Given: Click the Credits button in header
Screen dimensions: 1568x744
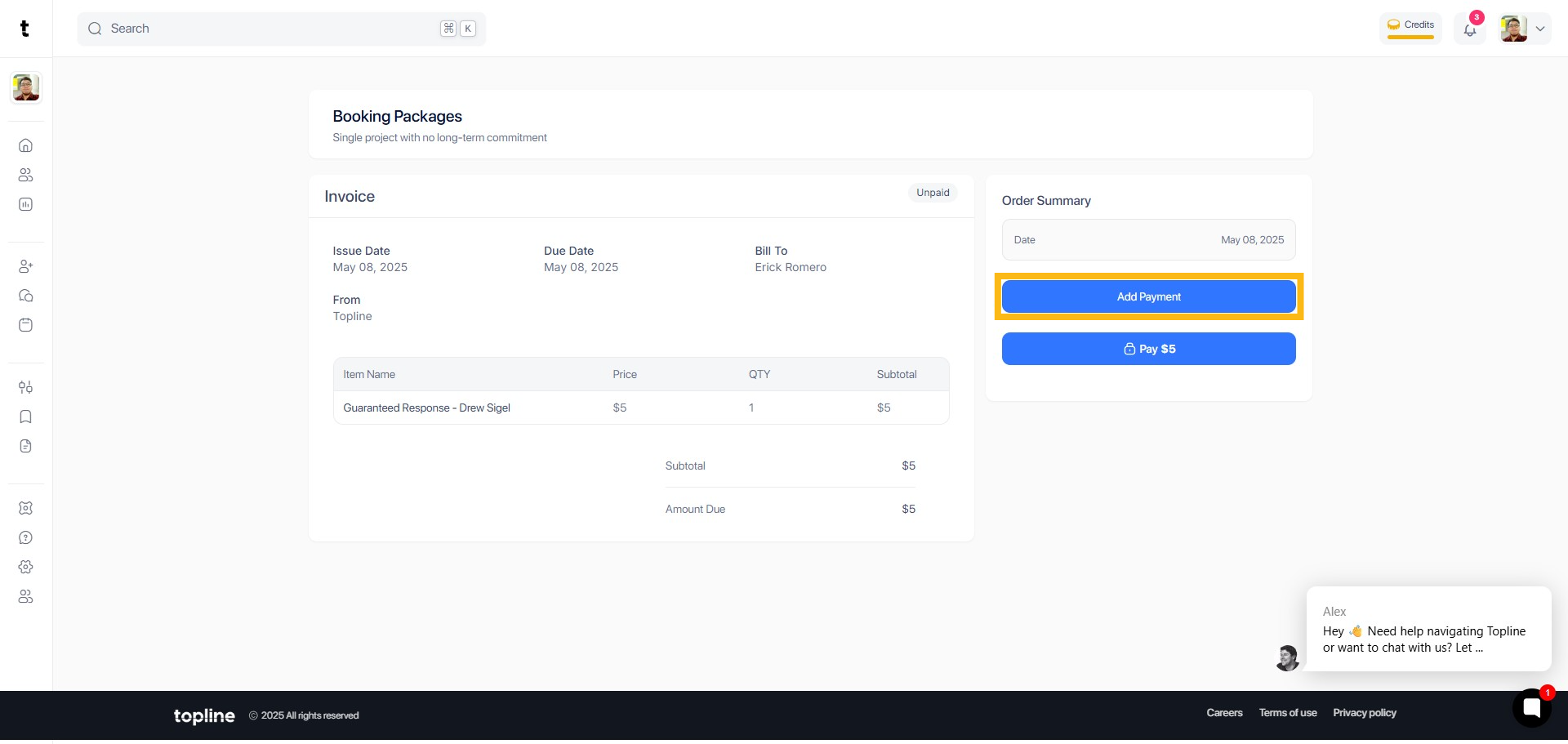Looking at the screenshot, I should 1410,28.
